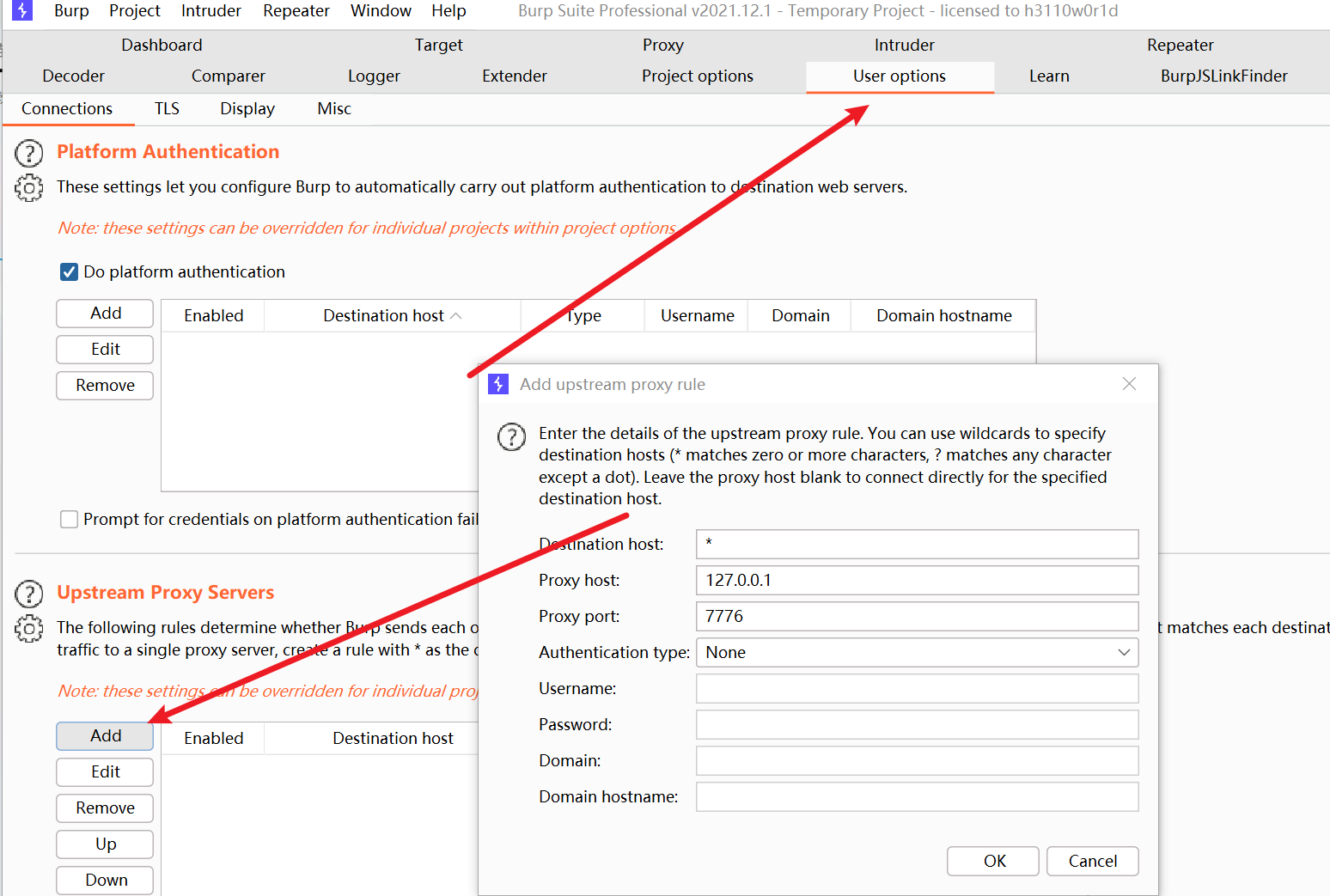Open the Help menu

[448, 10]
